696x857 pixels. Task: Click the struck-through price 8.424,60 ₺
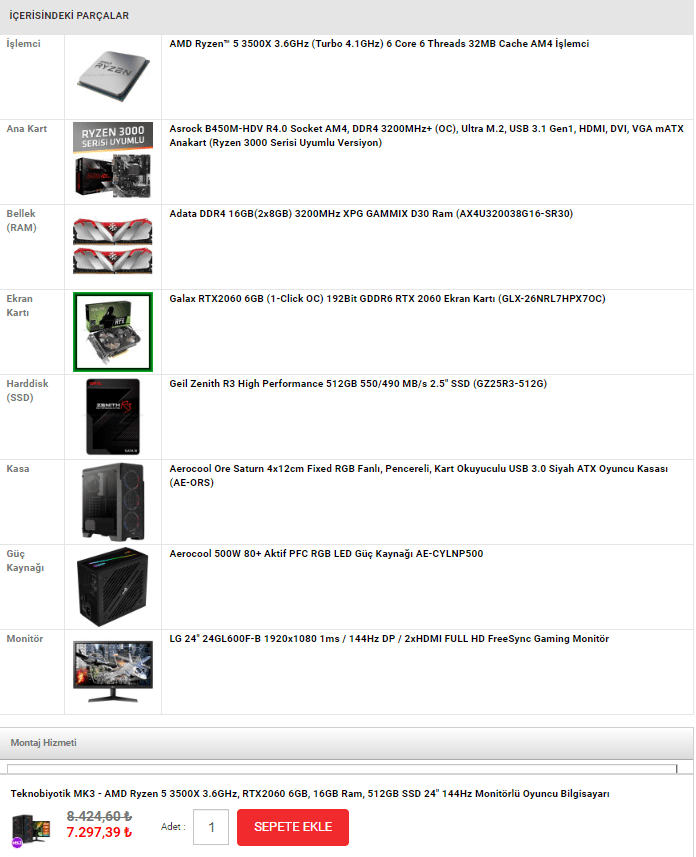point(99,817)
